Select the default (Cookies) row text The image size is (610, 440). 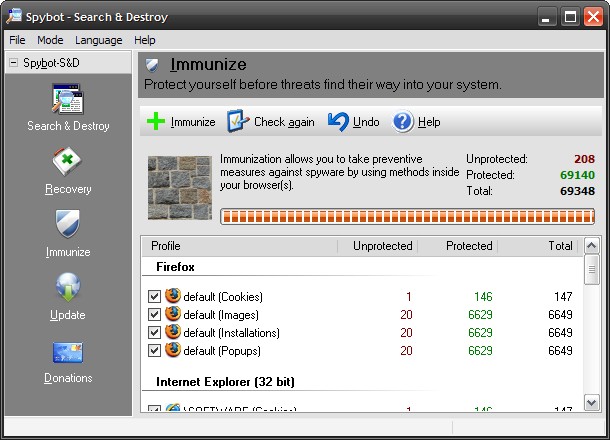pos(223,297)
